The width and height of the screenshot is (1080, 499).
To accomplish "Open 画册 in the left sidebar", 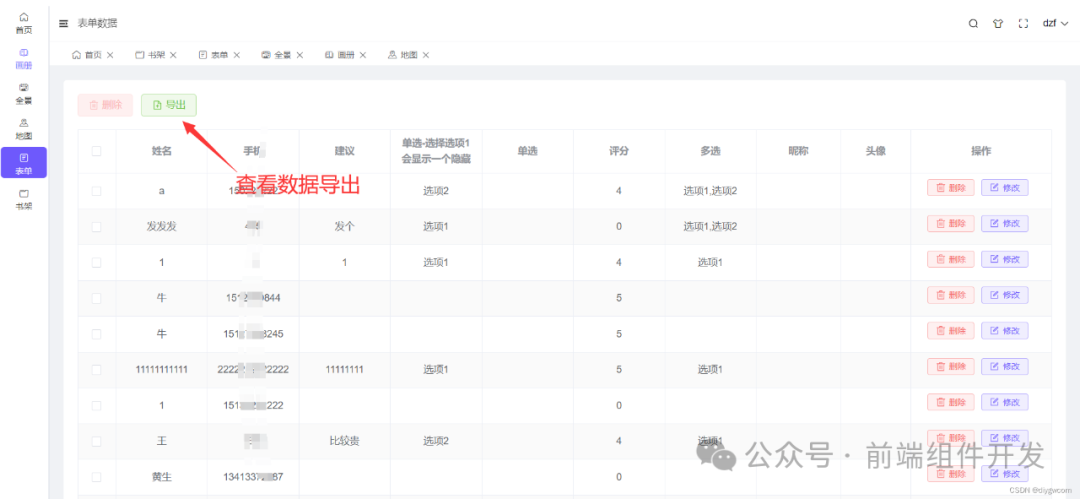I will (x=24, y=59).
